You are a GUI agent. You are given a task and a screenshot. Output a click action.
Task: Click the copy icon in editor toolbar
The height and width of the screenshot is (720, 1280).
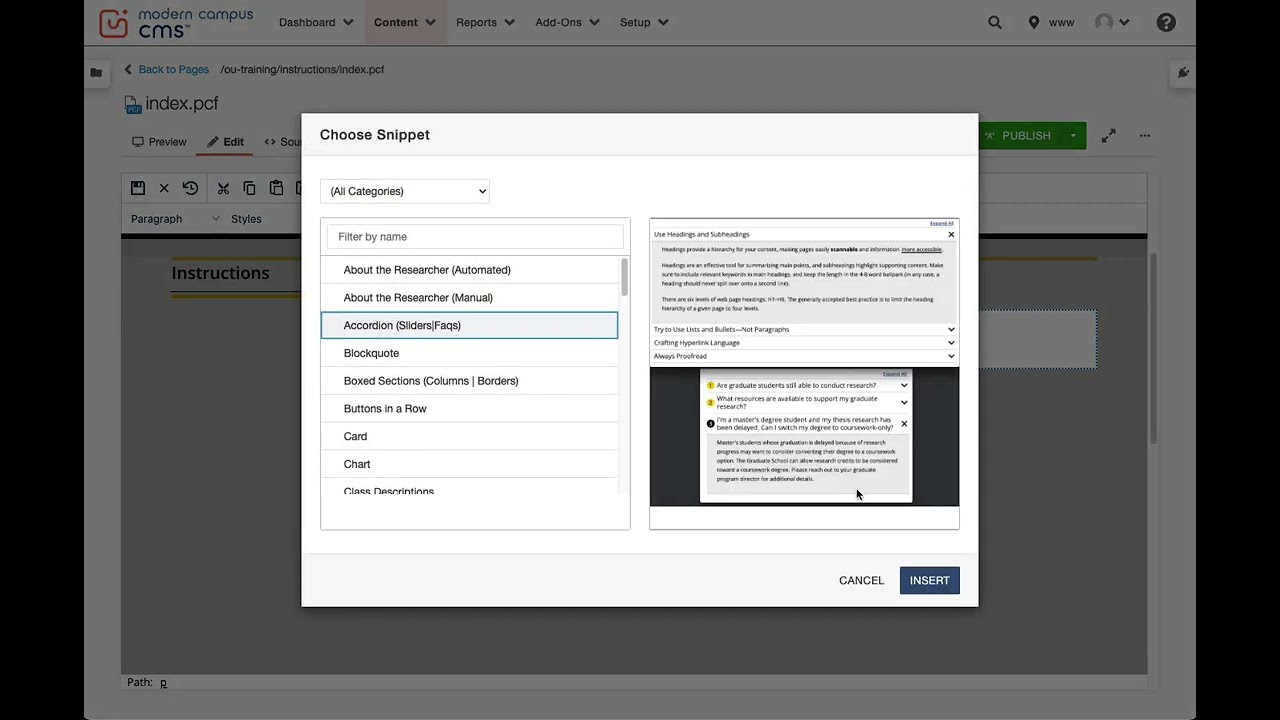249,188
